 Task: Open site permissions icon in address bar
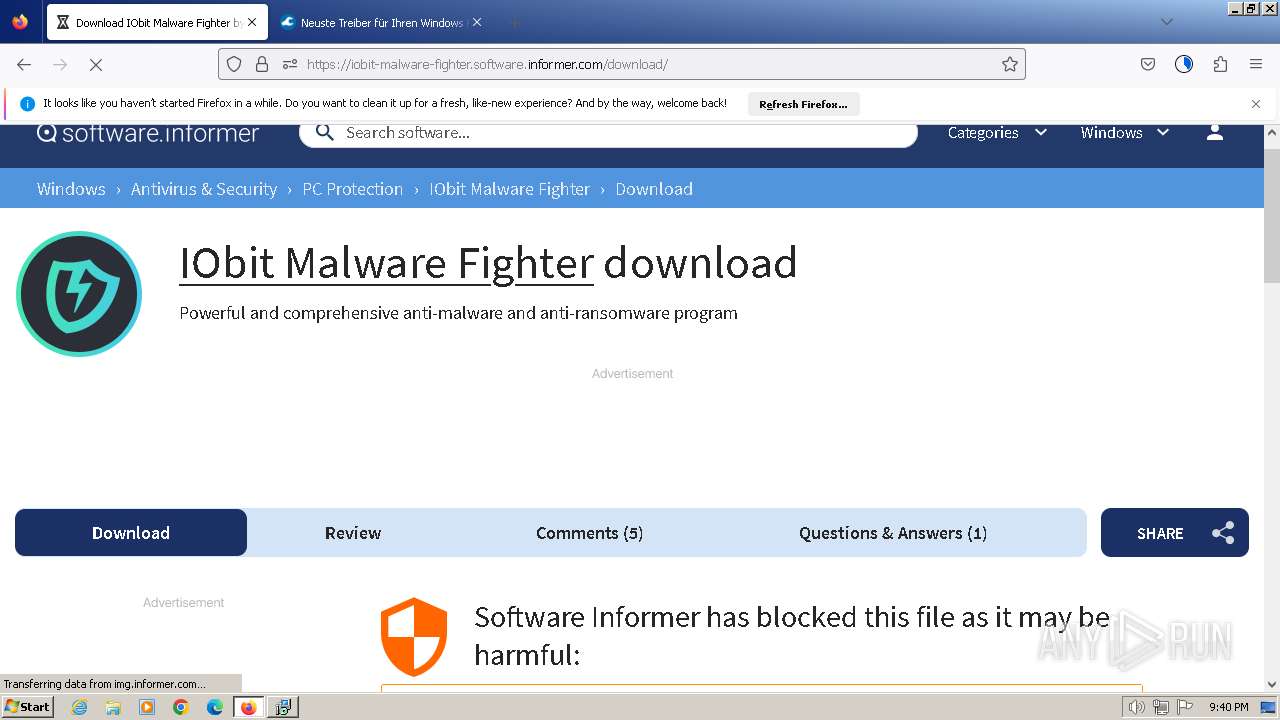click(x=290, y=64)
